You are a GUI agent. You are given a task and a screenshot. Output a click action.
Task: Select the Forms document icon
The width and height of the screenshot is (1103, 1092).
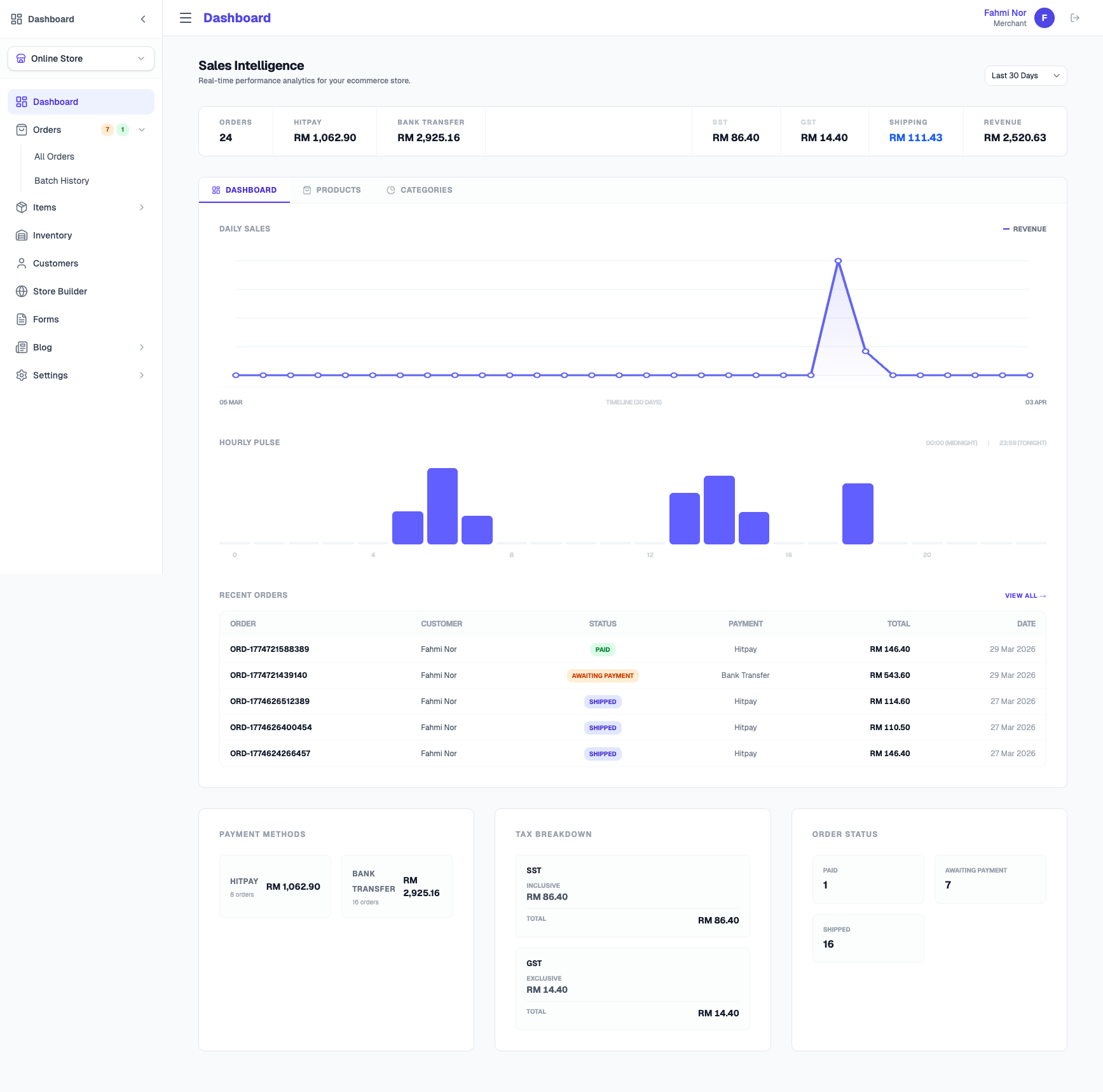pyautogui.click(x=21, y=319)
